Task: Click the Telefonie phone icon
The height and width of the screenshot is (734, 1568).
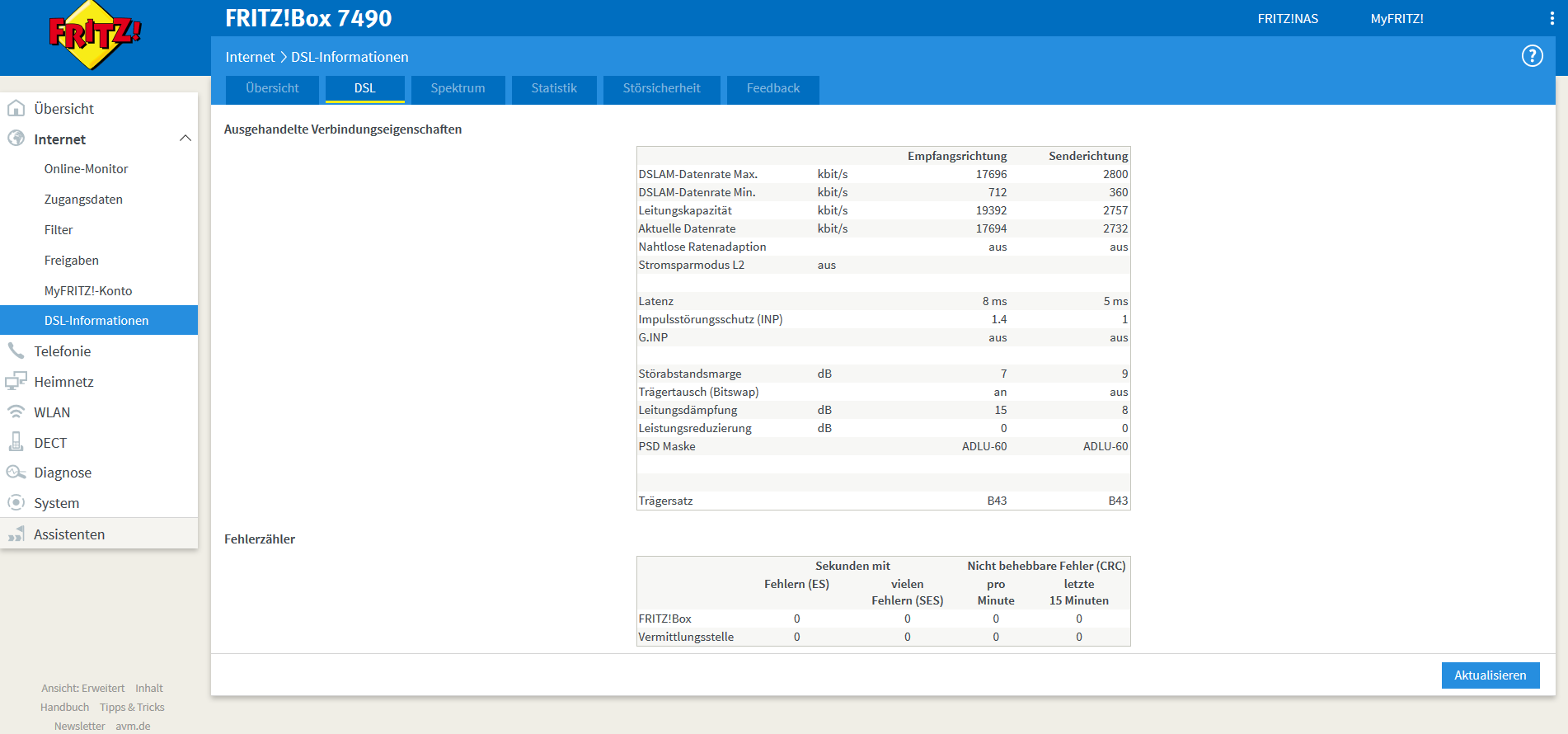Action: (16, 351)
